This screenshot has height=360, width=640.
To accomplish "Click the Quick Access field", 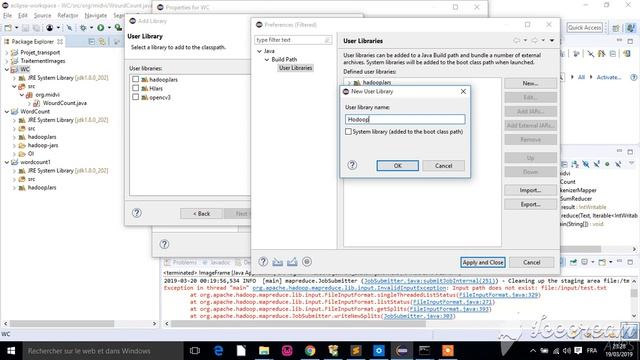I will point(584,28).
